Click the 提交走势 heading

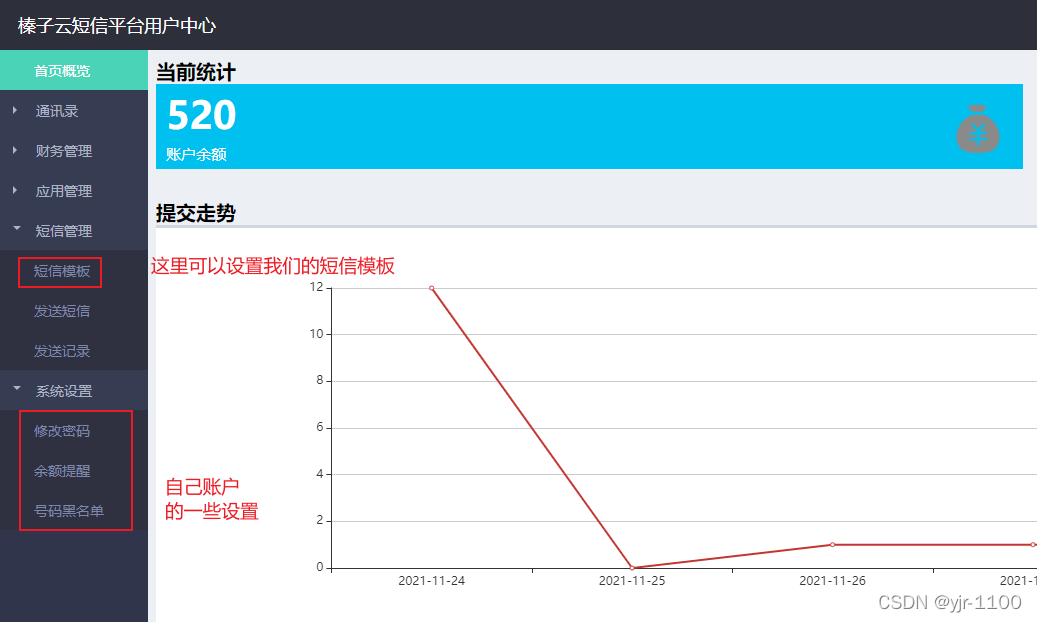196,213
